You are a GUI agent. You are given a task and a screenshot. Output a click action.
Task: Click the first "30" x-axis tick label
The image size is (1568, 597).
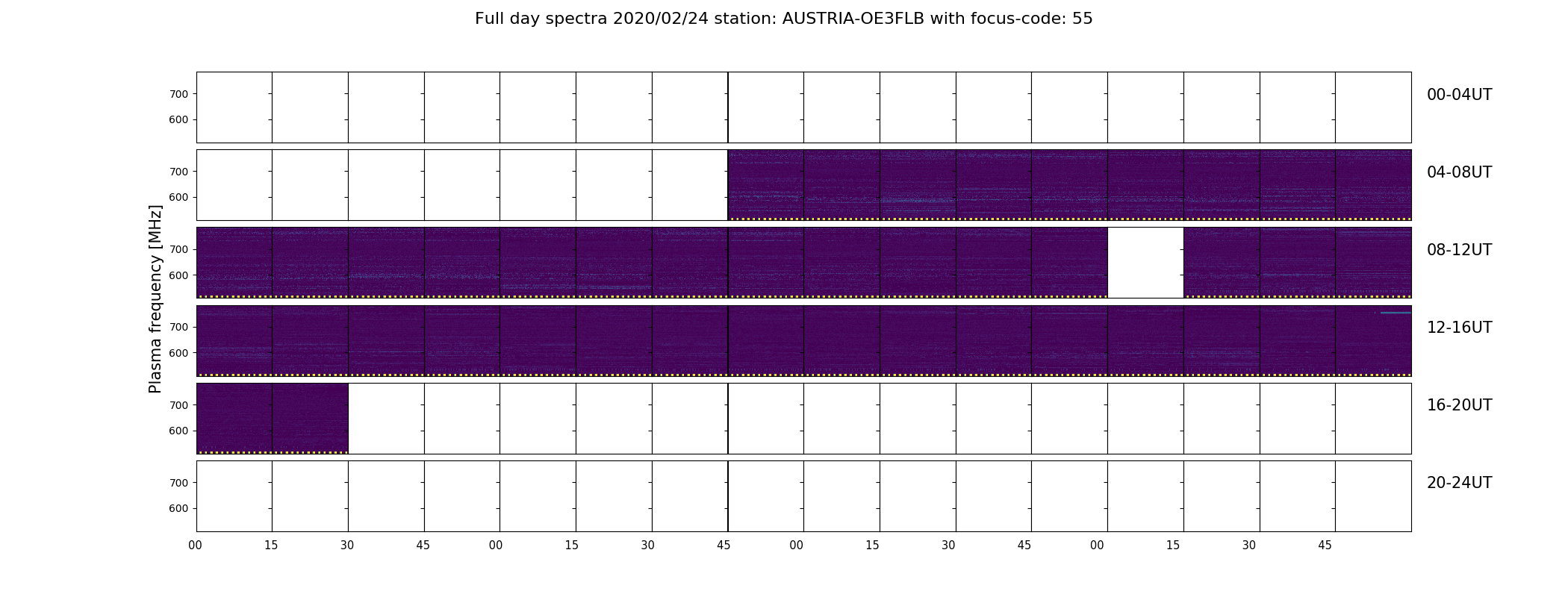coord(347,546)
